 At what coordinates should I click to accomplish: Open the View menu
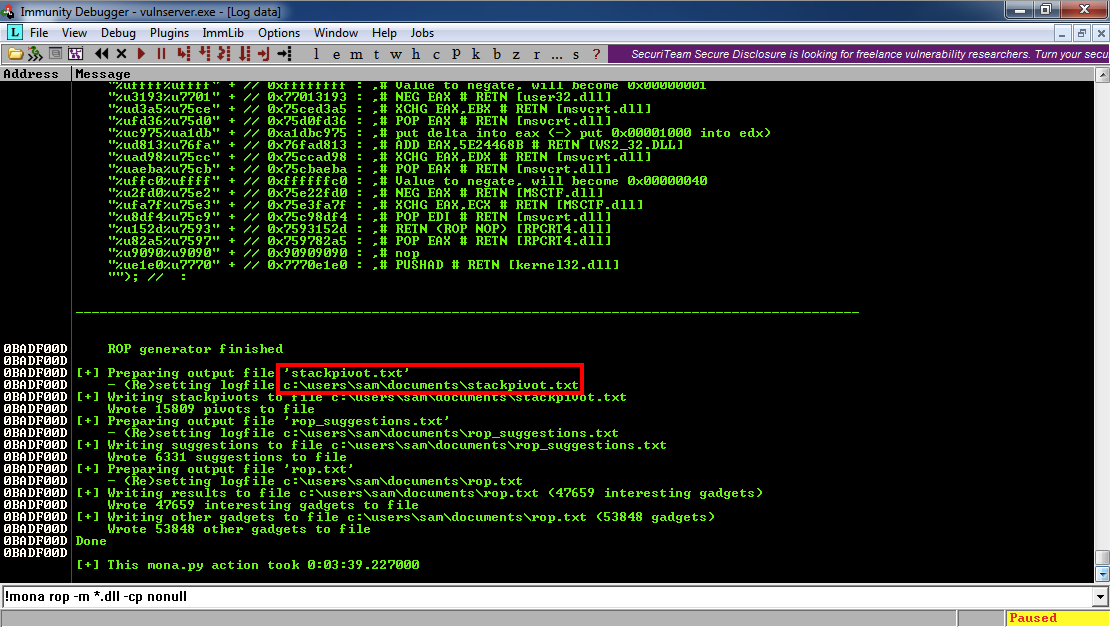click(x=74, y=33)
